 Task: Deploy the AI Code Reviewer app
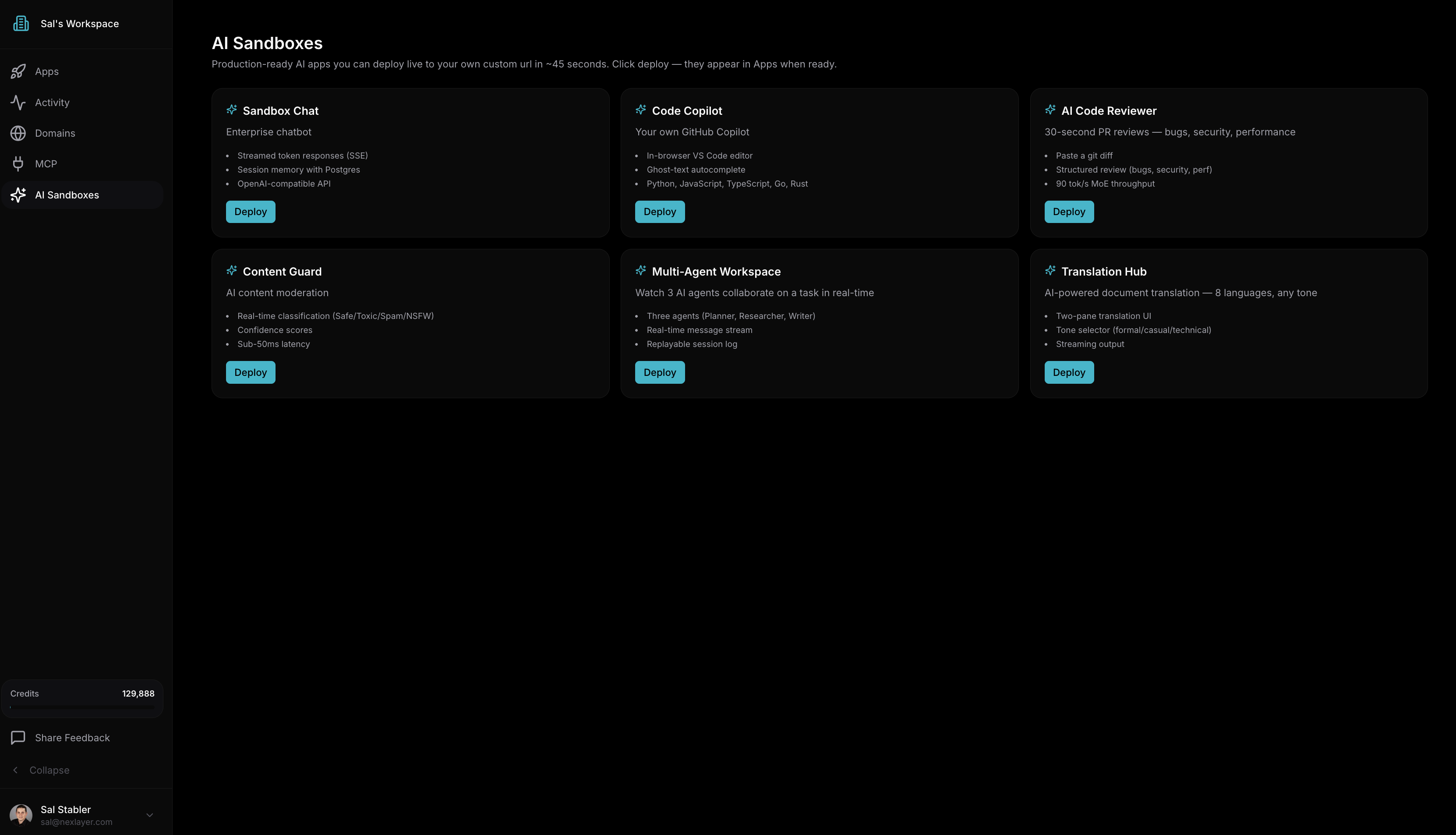pos(1069,212)
